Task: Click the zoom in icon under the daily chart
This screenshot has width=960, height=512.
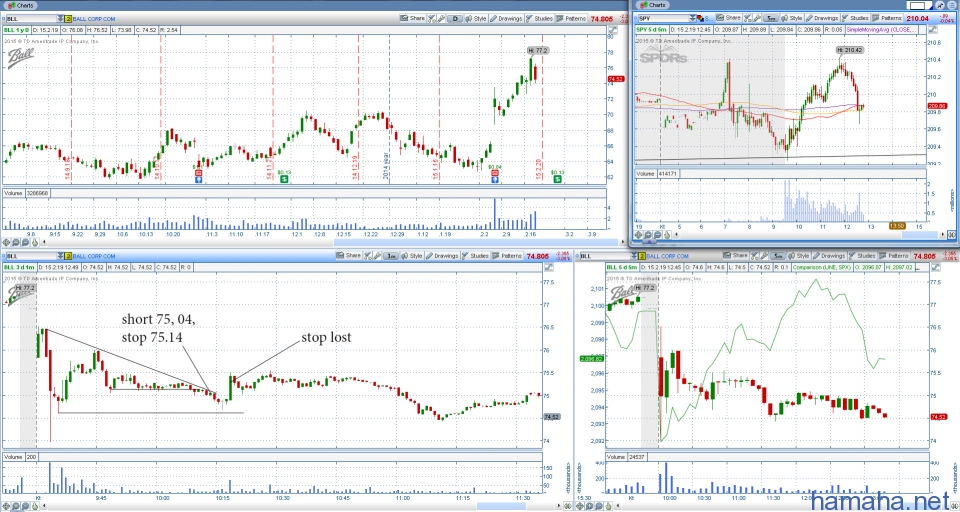Action: tap(16, 242)
